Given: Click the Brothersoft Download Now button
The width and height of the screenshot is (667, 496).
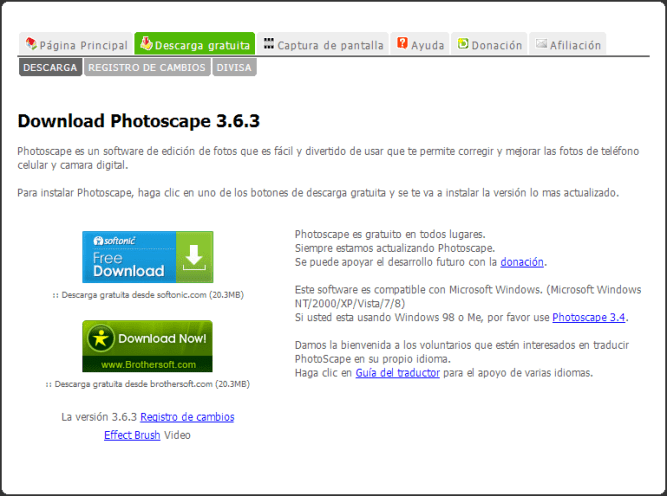Looking at the screenshot, I should (148, 346).
